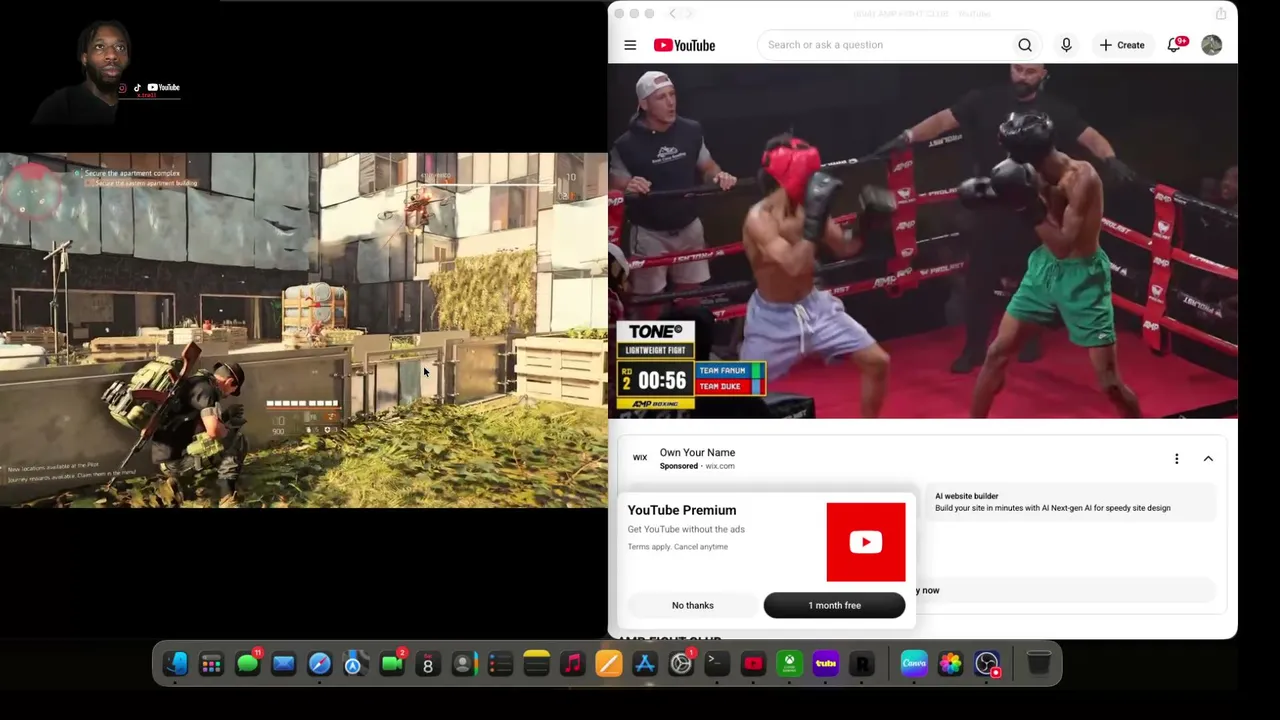1280x720 pixels.
Task: Click the YouTube Premium heading text
Action: (x=682, y=510)
